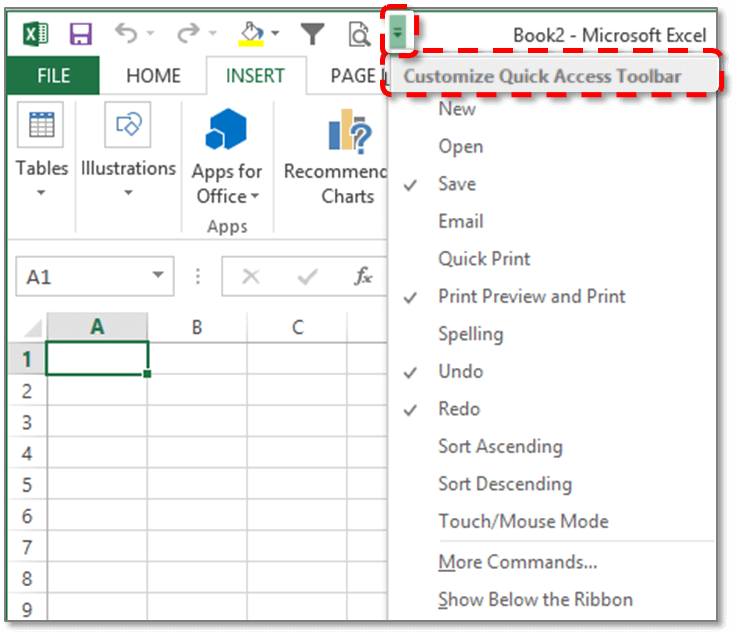
Task: Click the Tables icon in ribbon
Action: (41, 125)
